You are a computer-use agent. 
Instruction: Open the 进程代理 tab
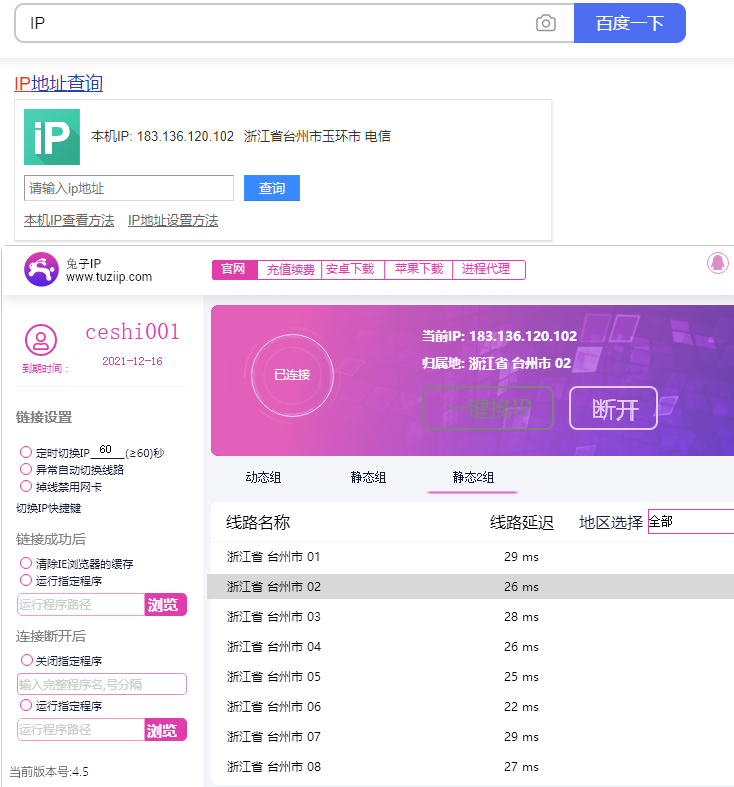click(488, 270)
